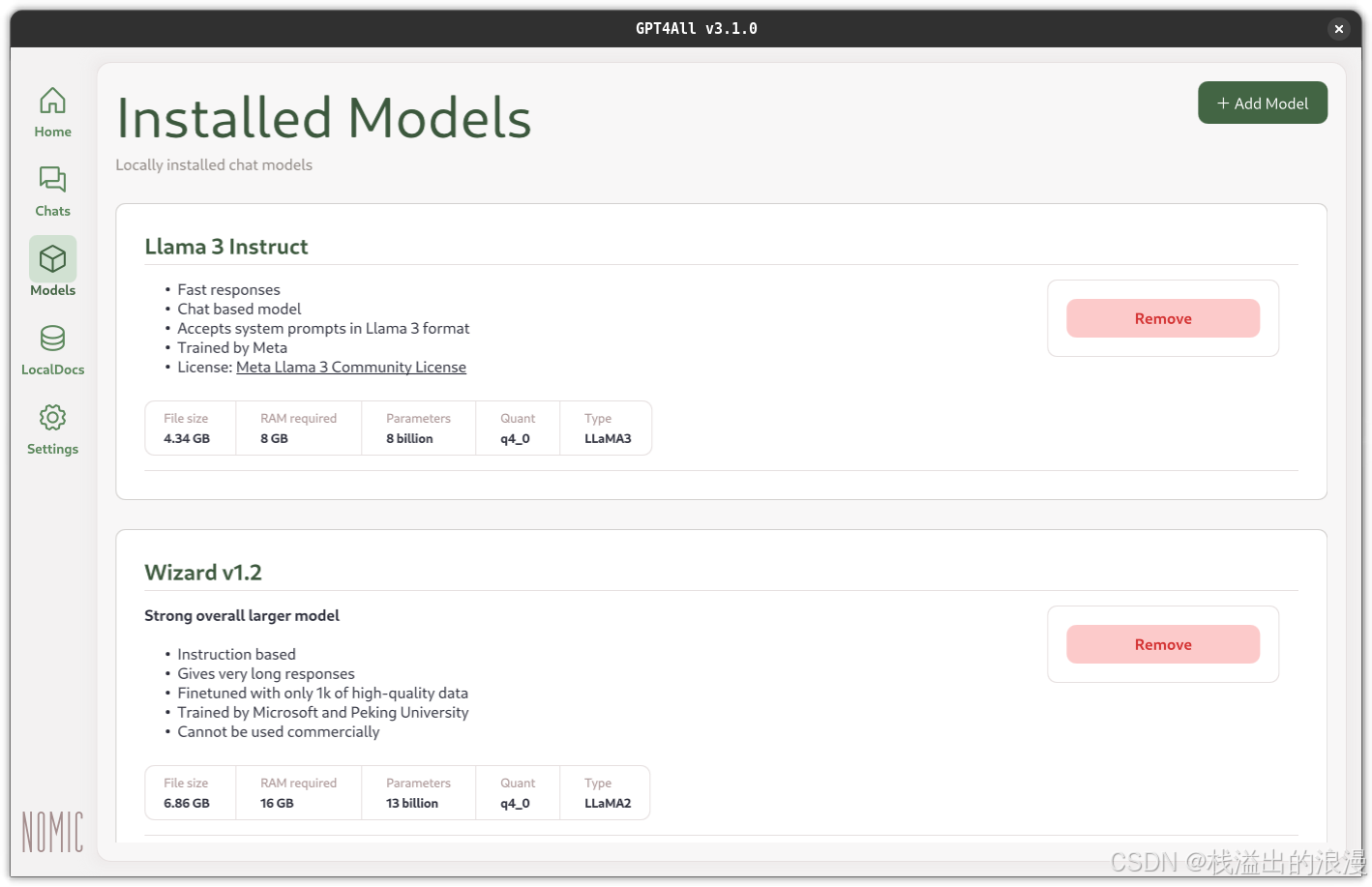Open the LocalDocs database icon
The height and width of the screenshot is (887, 1372).
pyautogui.click(x=52, y=338)
